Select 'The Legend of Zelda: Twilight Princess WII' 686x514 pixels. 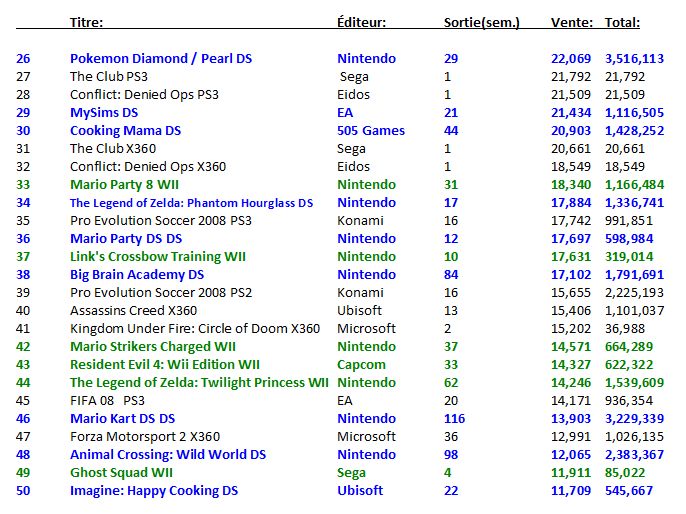[199, 383]
